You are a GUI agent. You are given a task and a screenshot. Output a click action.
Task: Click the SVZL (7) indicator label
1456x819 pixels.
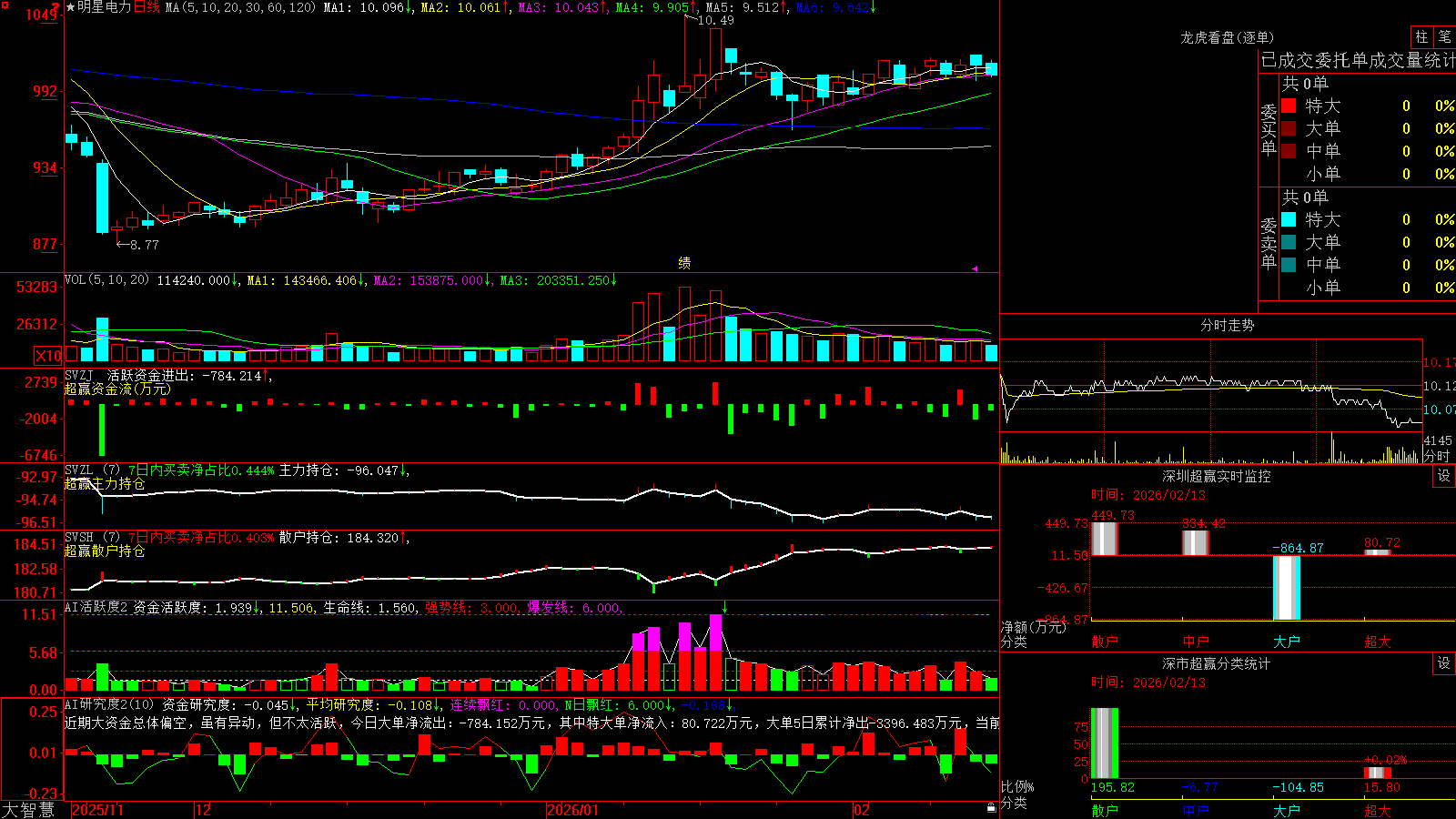pyautogui.click(x=92, y=470)
